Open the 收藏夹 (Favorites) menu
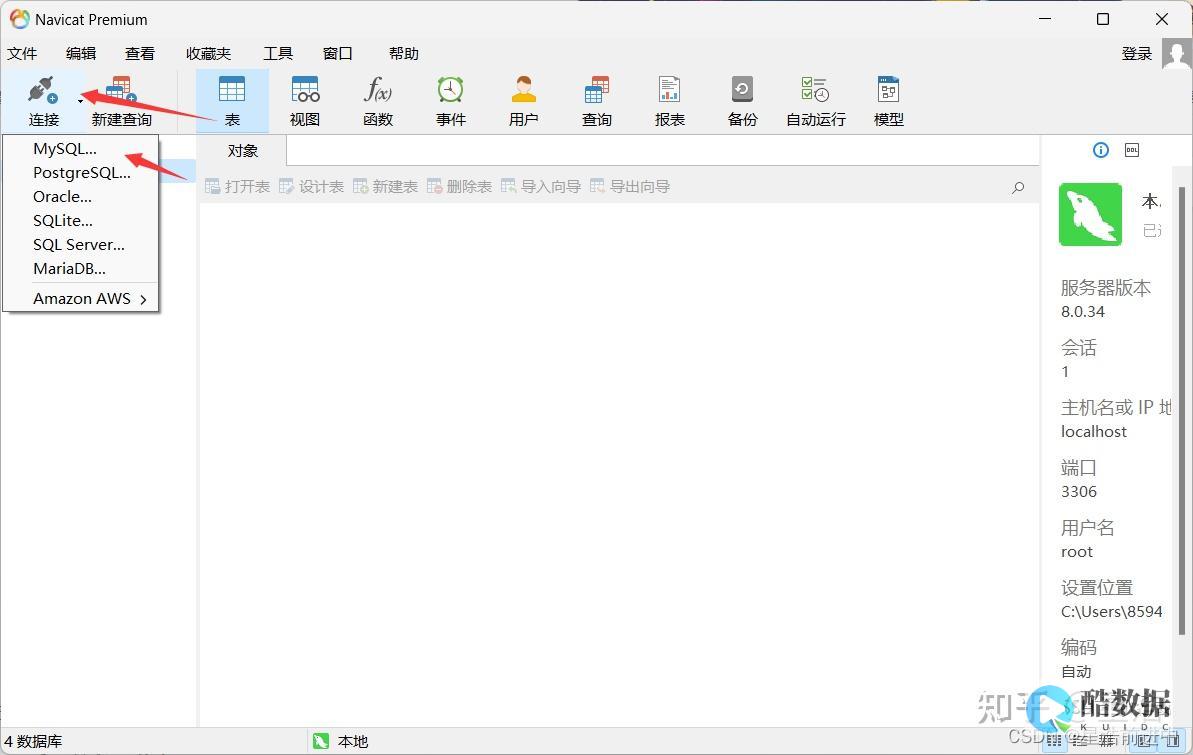Screen dimensions: 1193x755 click(208, 53)
